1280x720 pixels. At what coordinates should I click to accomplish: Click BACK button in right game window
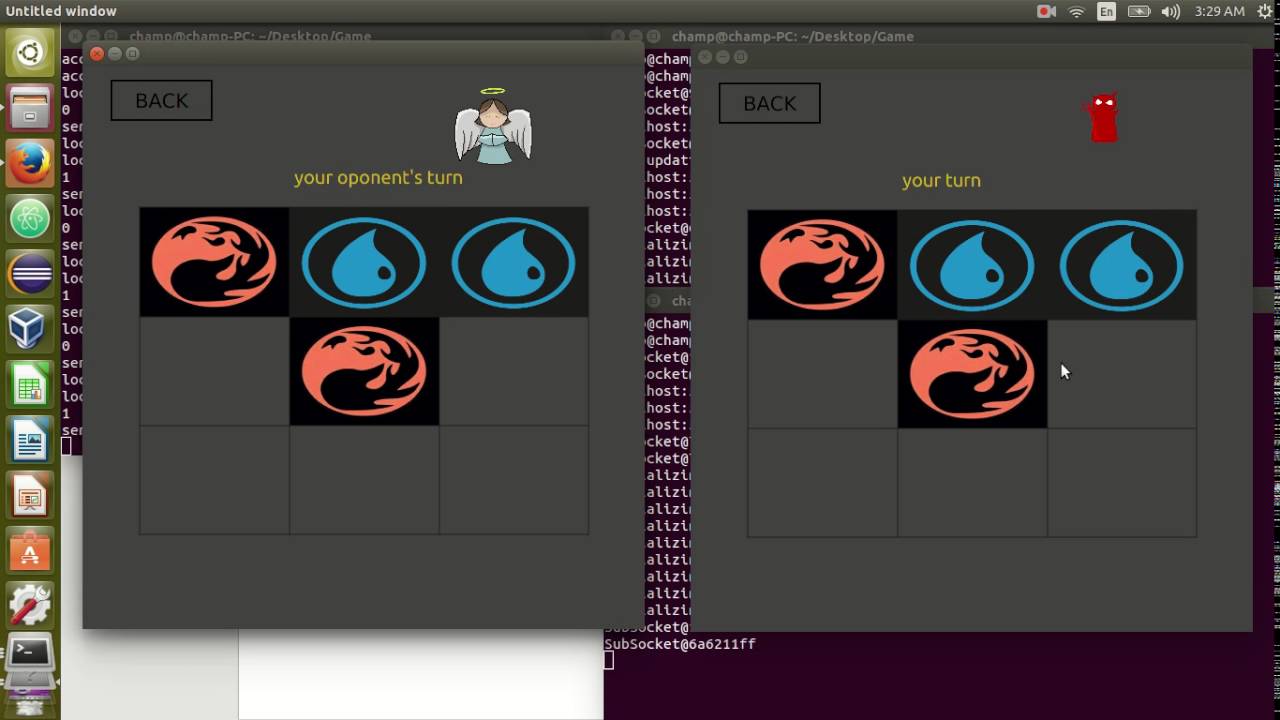pyautogui.click(x=769, y=104)
